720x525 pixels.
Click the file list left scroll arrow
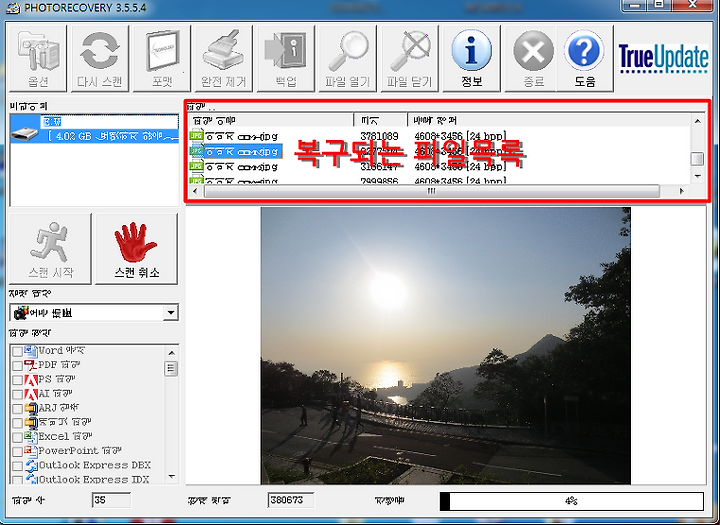(196, 191)
